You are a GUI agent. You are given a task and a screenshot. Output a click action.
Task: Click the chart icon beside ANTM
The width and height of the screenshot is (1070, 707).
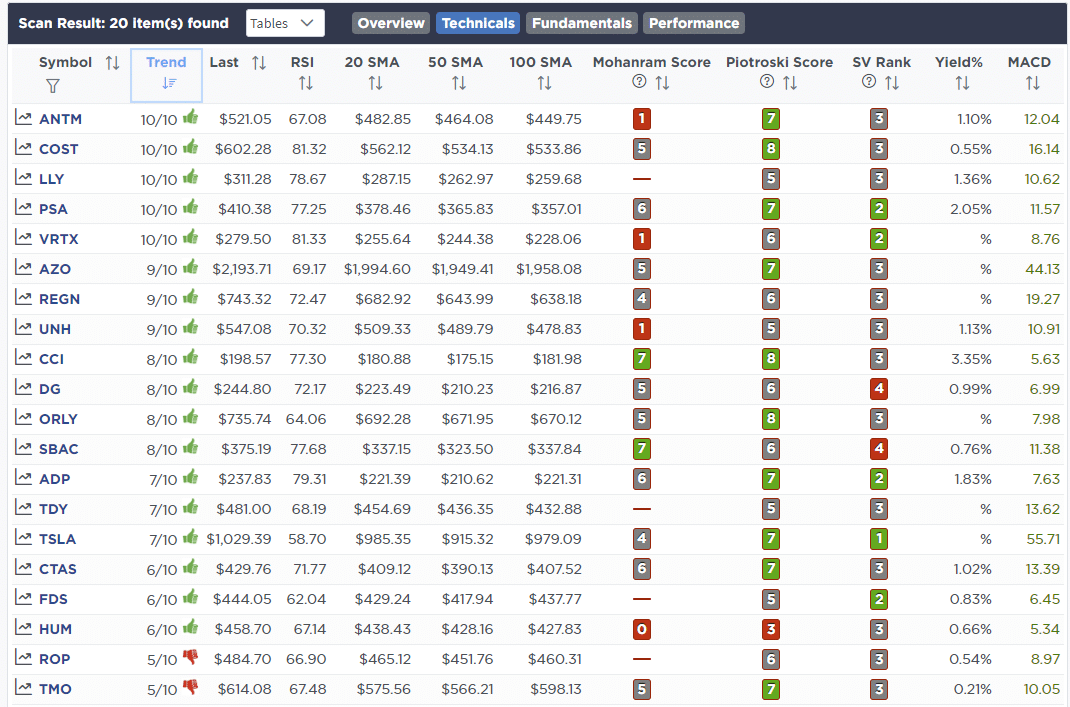[x=23, y=119]
